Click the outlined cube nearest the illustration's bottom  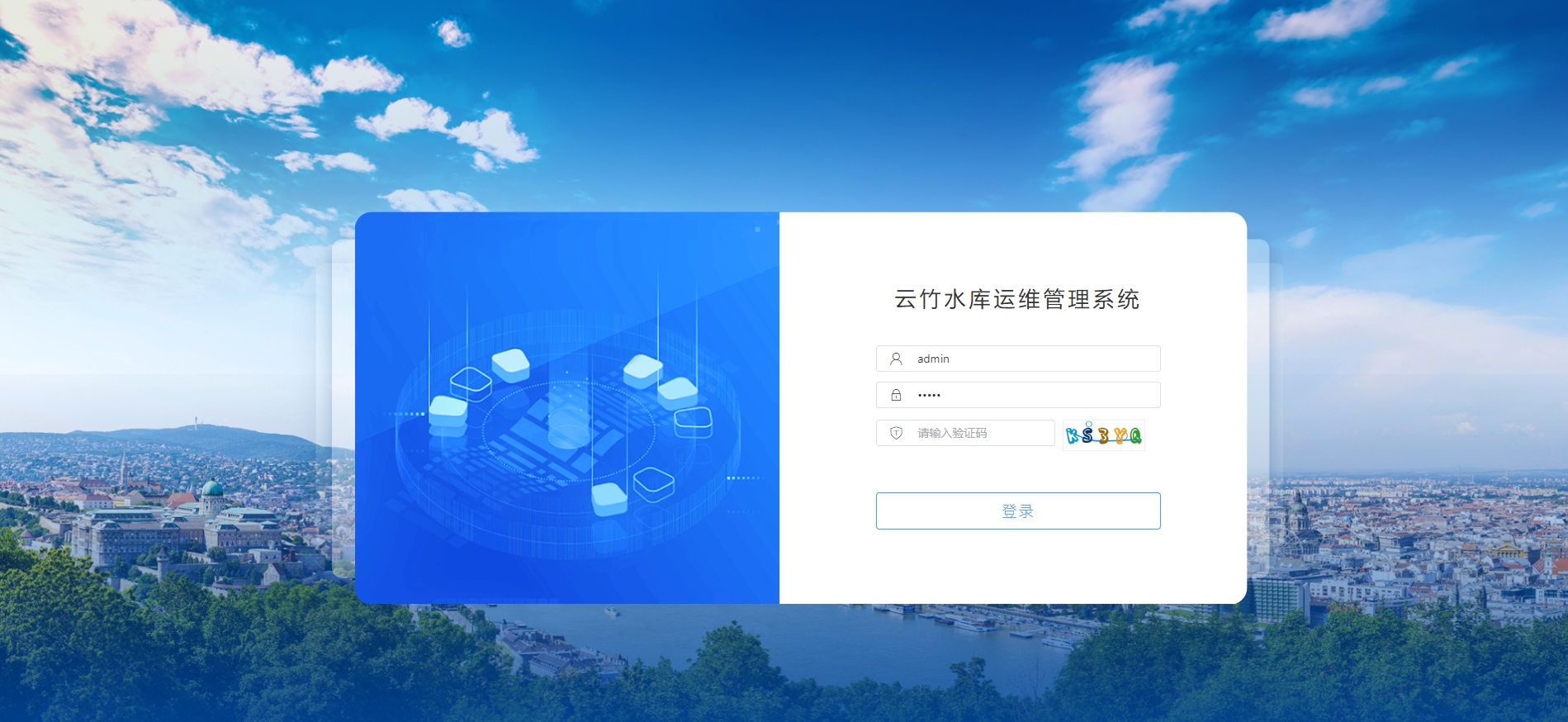click(654, 482)
